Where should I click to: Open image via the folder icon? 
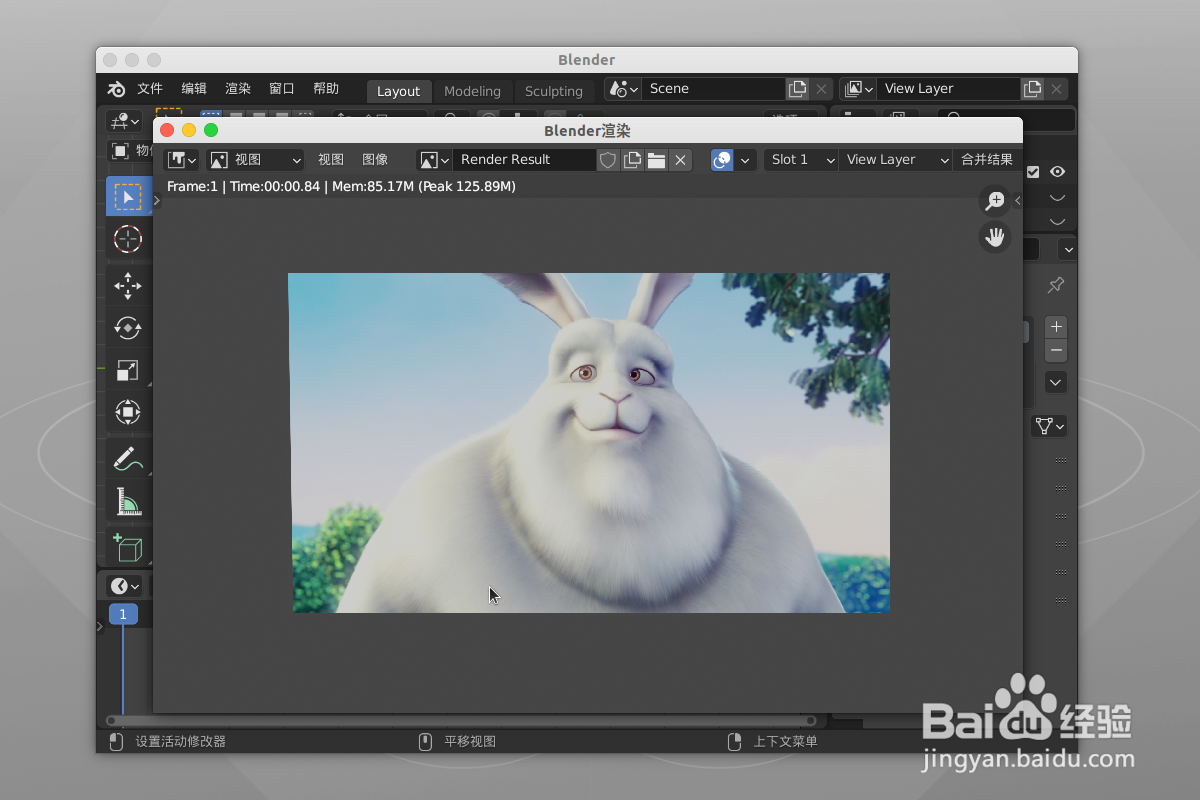point(656,160)
